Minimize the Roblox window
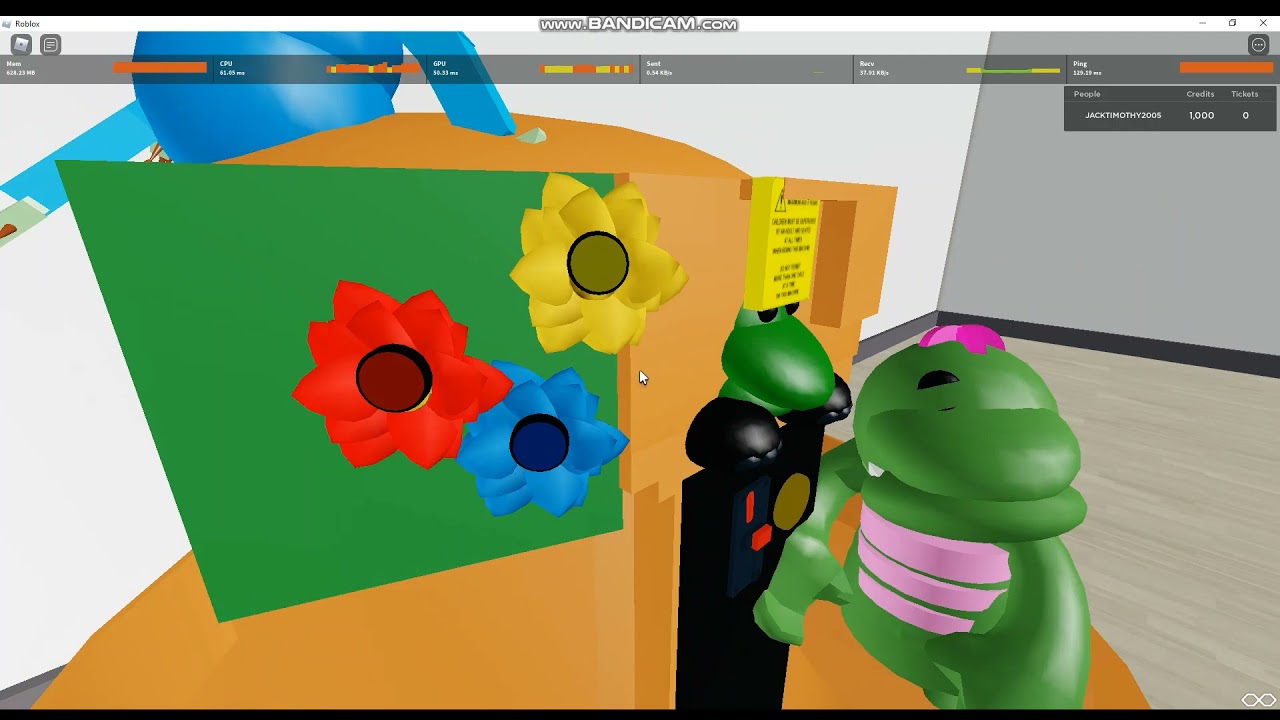Viewport: 1280px width, 720px height. [1202, 23]
